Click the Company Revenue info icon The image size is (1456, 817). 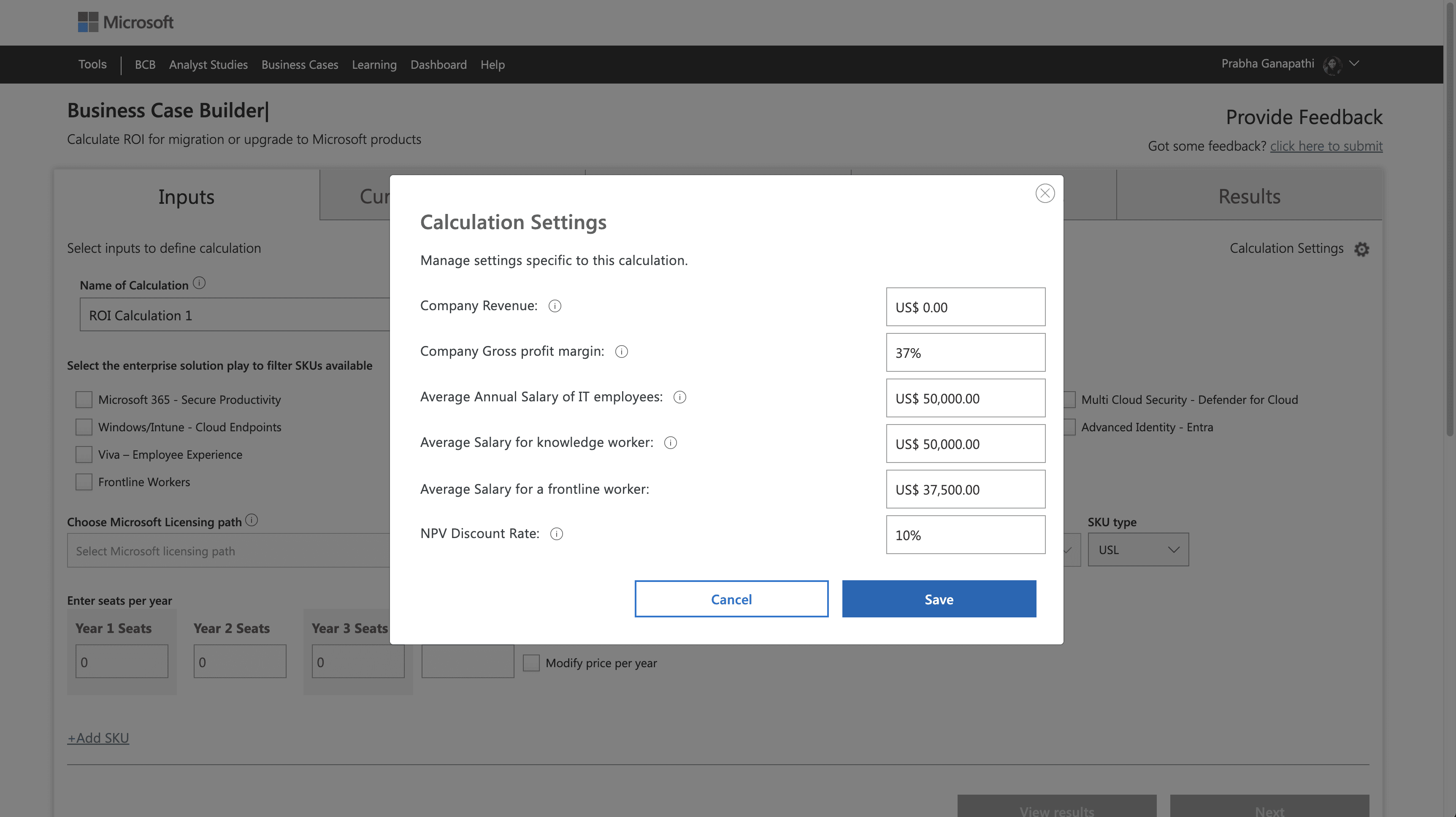click(555, 306)
